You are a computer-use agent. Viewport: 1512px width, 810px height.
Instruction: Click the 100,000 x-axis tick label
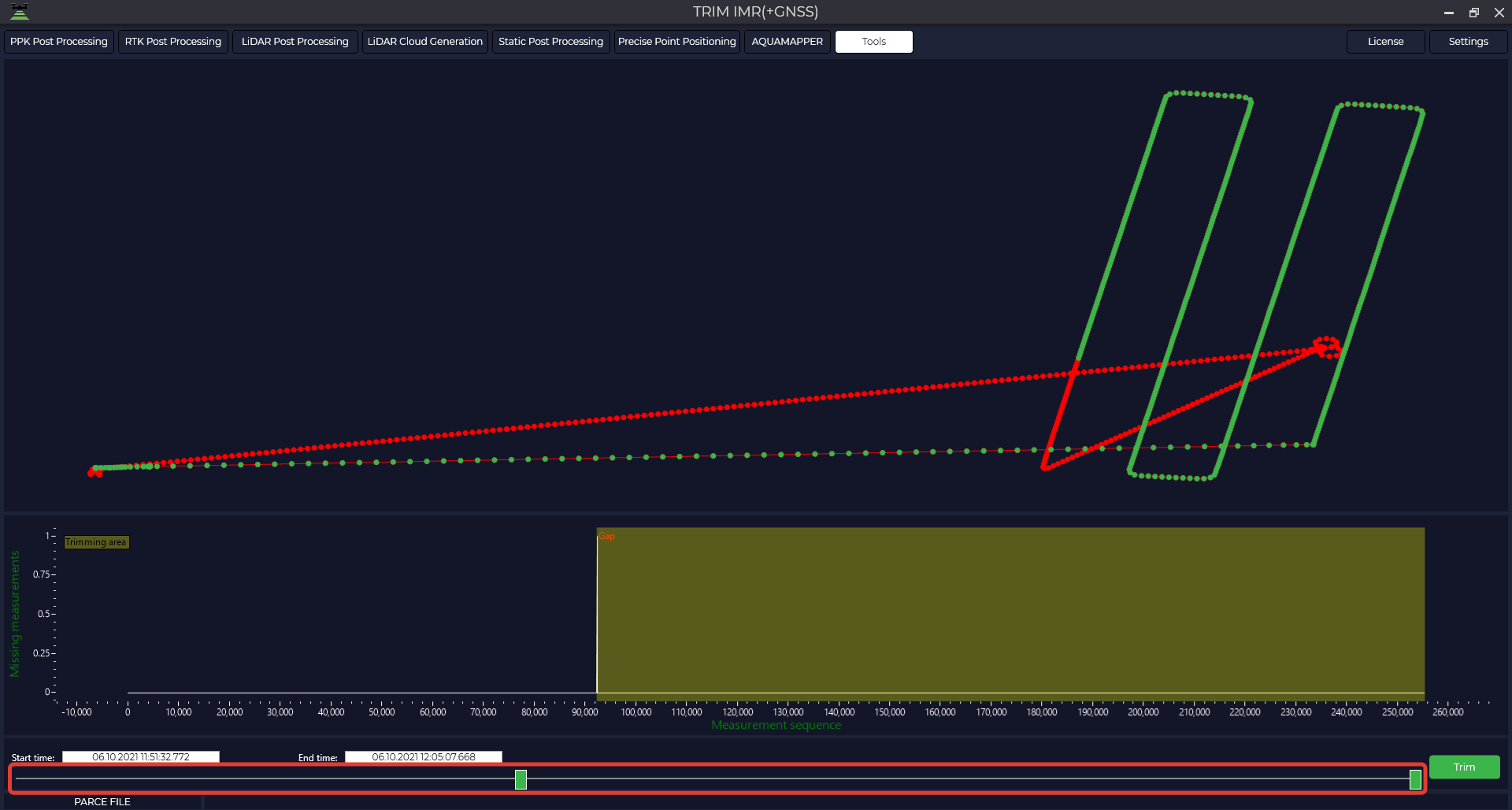[636, 712]
